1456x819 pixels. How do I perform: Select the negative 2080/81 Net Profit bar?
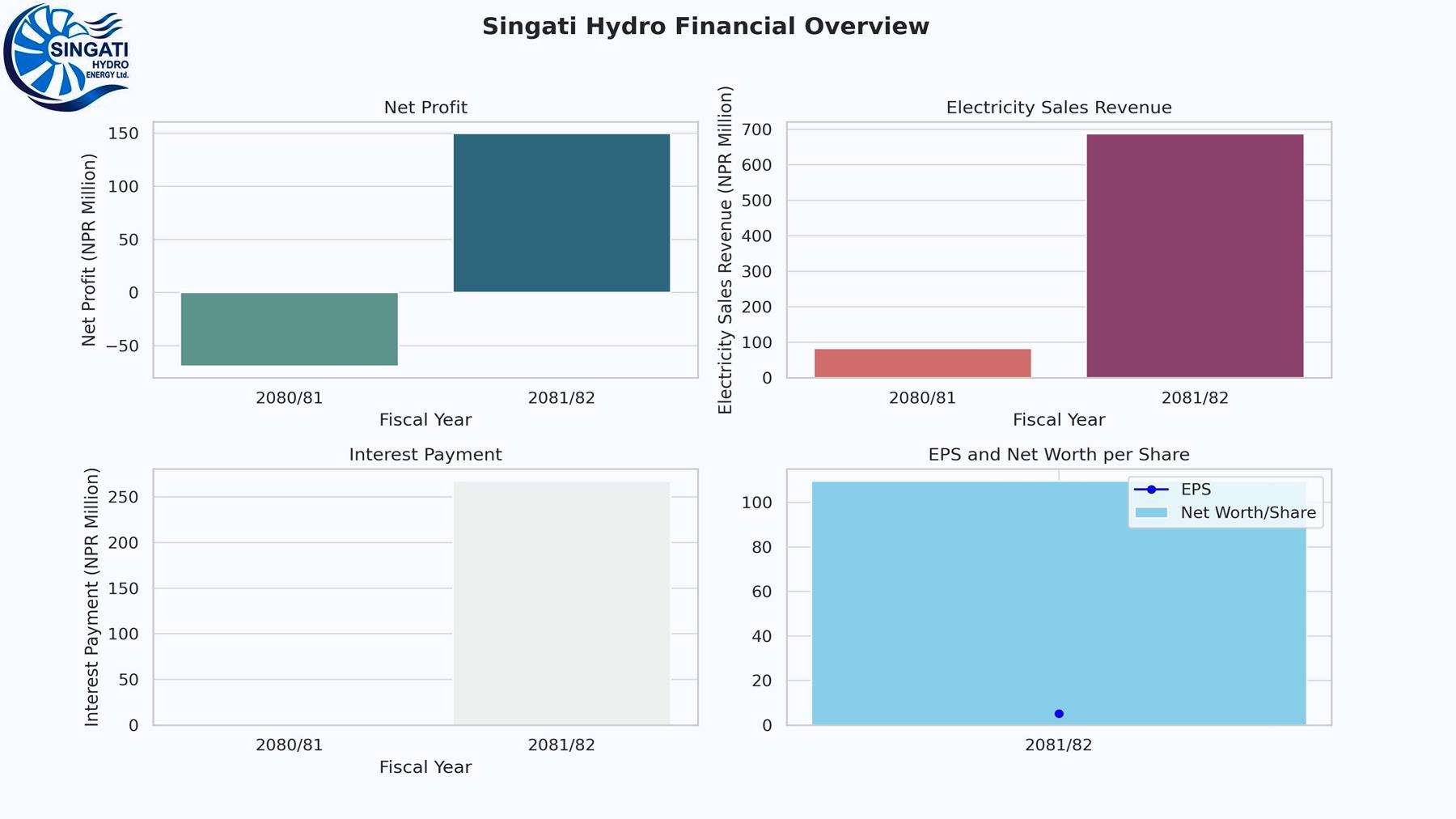(x=289, y=329)
